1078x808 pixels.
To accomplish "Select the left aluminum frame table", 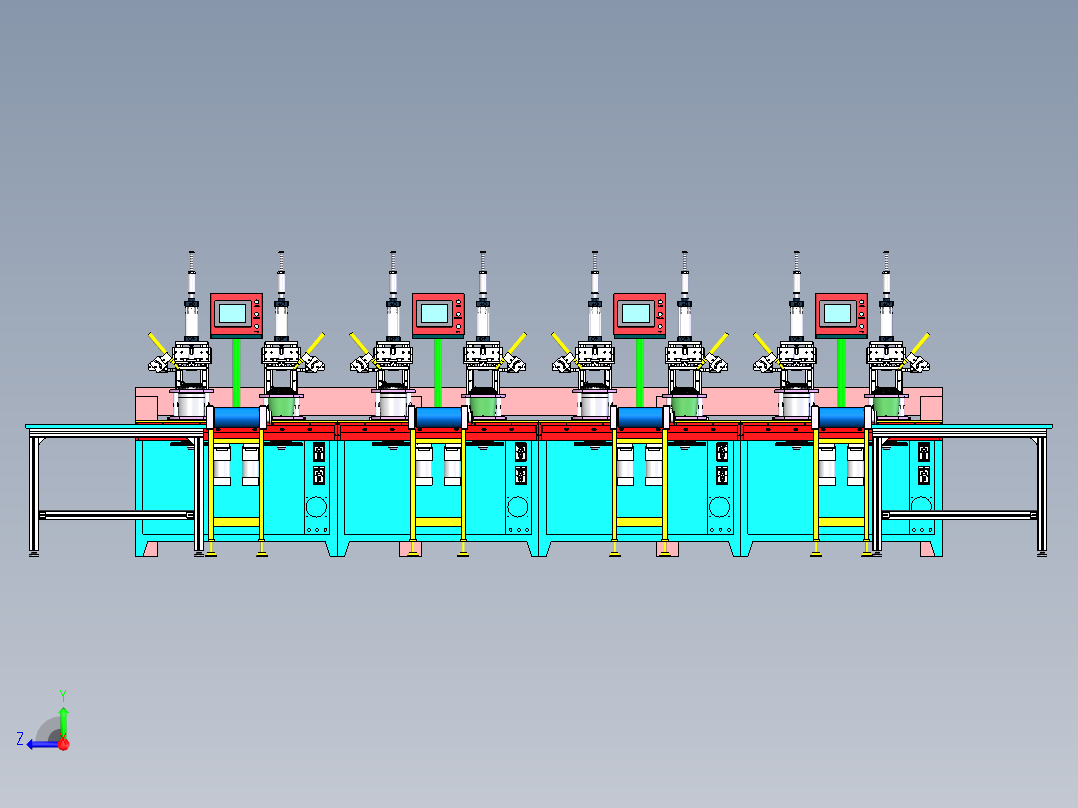I will point(116,490).
